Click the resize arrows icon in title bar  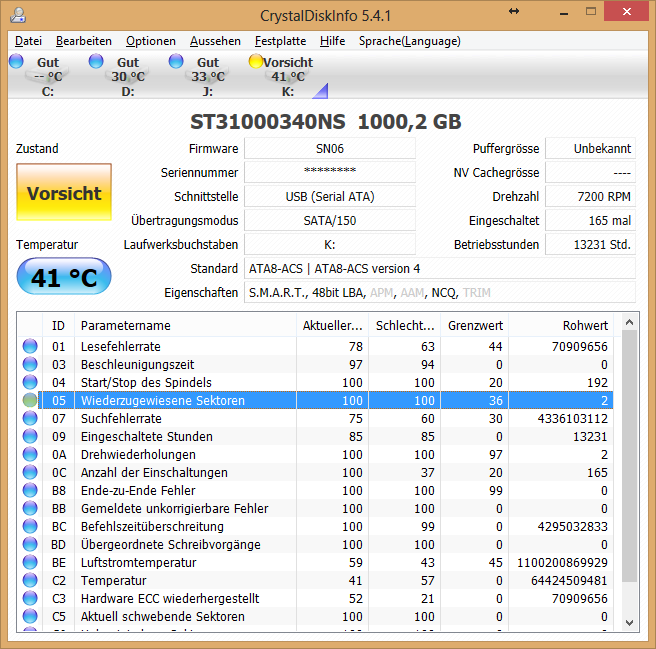click(x=514, y=11)
